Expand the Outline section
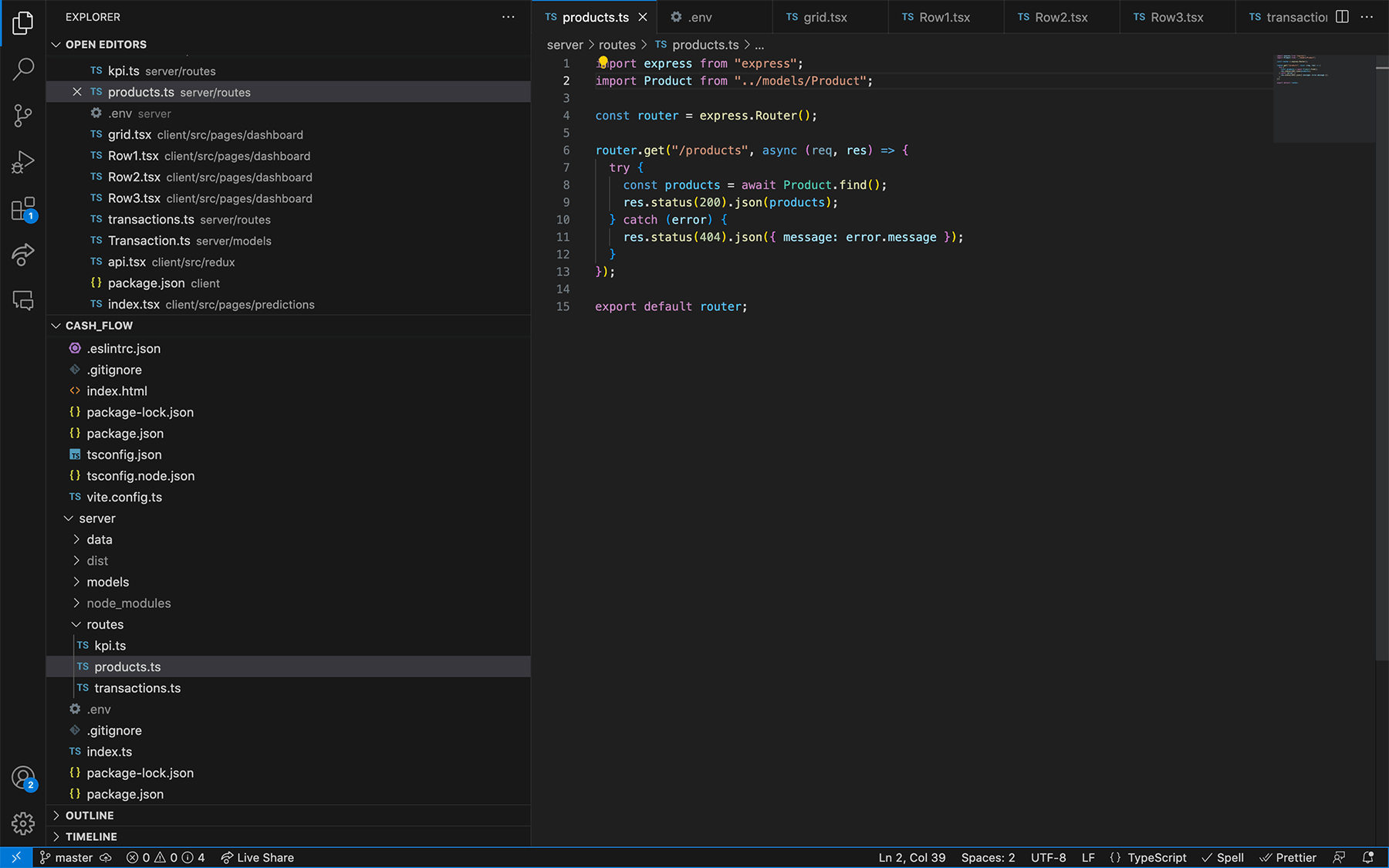 [x=289, y=816]
